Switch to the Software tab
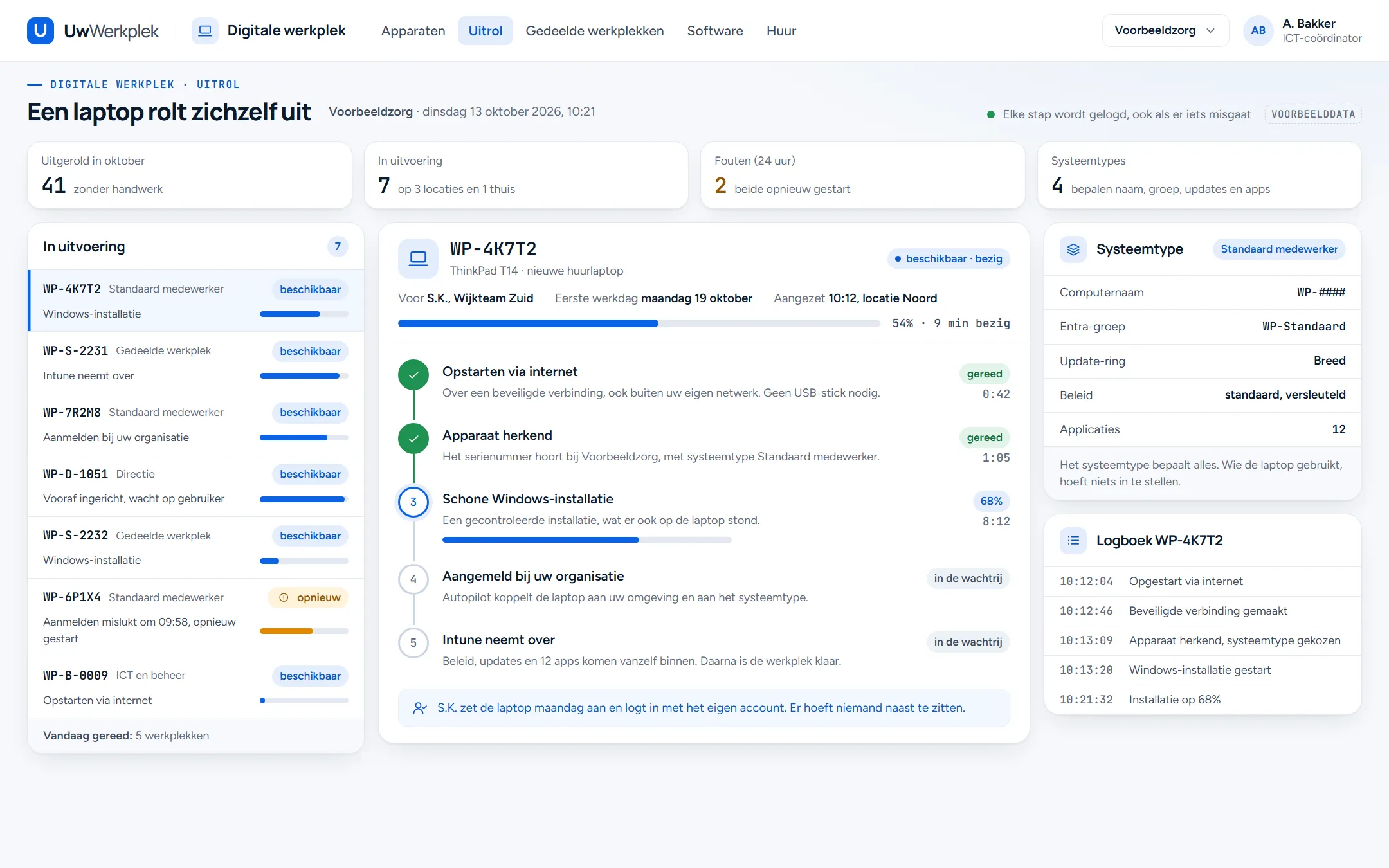Screen dimensions: 1389x868 tap(714, 31)
